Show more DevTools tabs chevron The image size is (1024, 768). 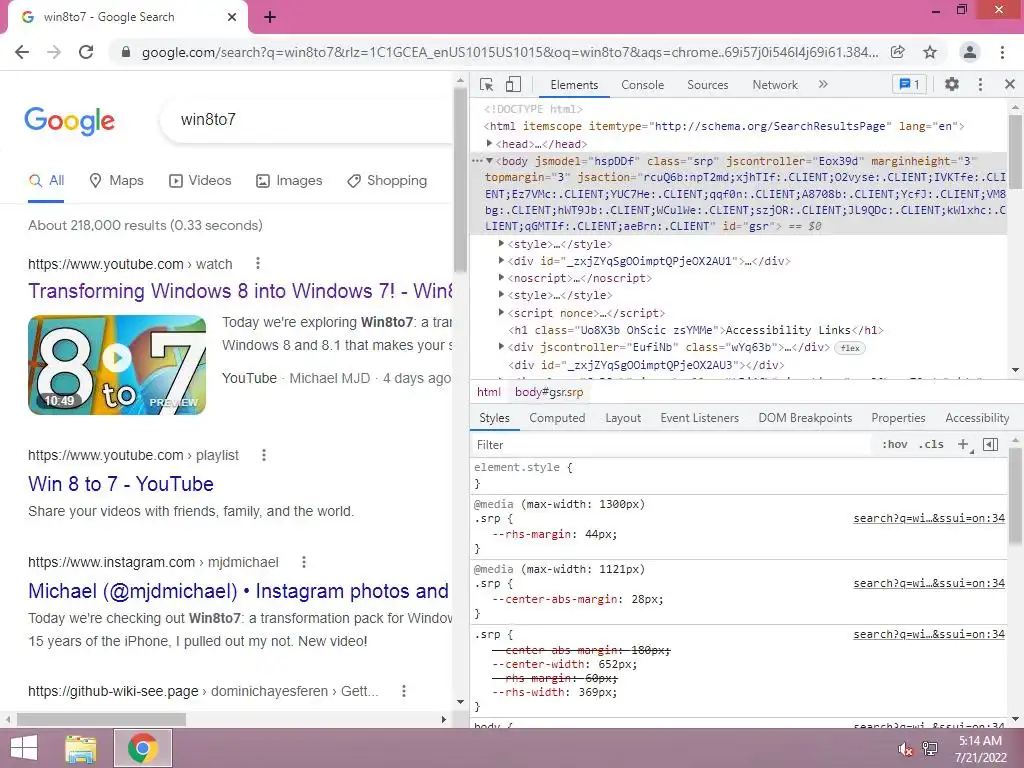(x=823, y=84)
